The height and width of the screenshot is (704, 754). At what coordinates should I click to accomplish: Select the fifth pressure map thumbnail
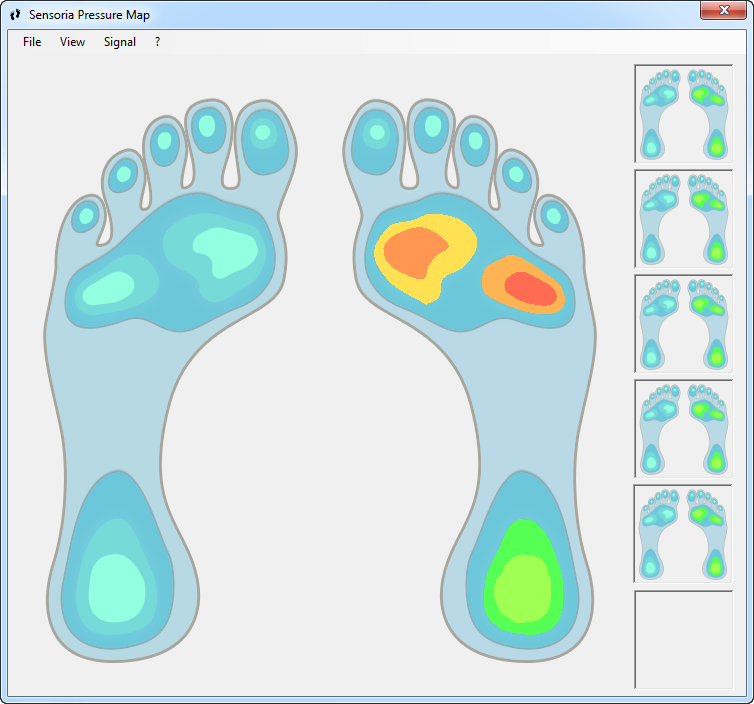click(x=683, y=534)
